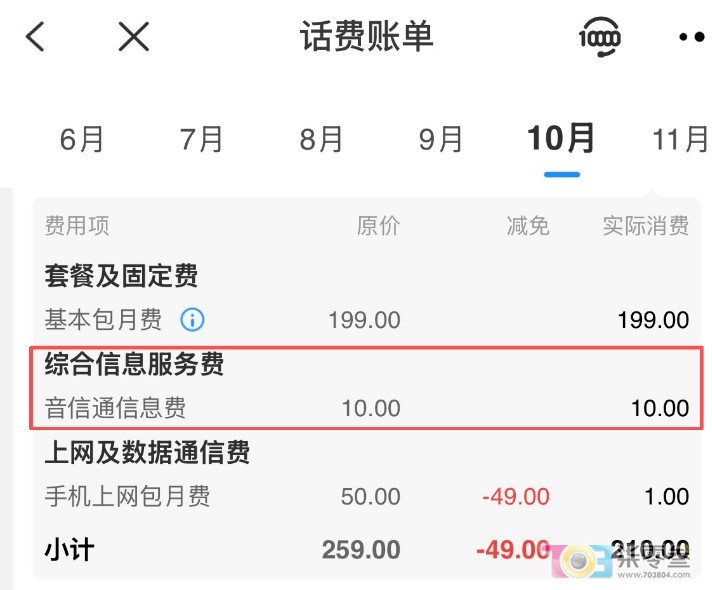Open the 音信通信息费 charge row
712x590 pixels.
pyautogui.click(x=115, y=408)
